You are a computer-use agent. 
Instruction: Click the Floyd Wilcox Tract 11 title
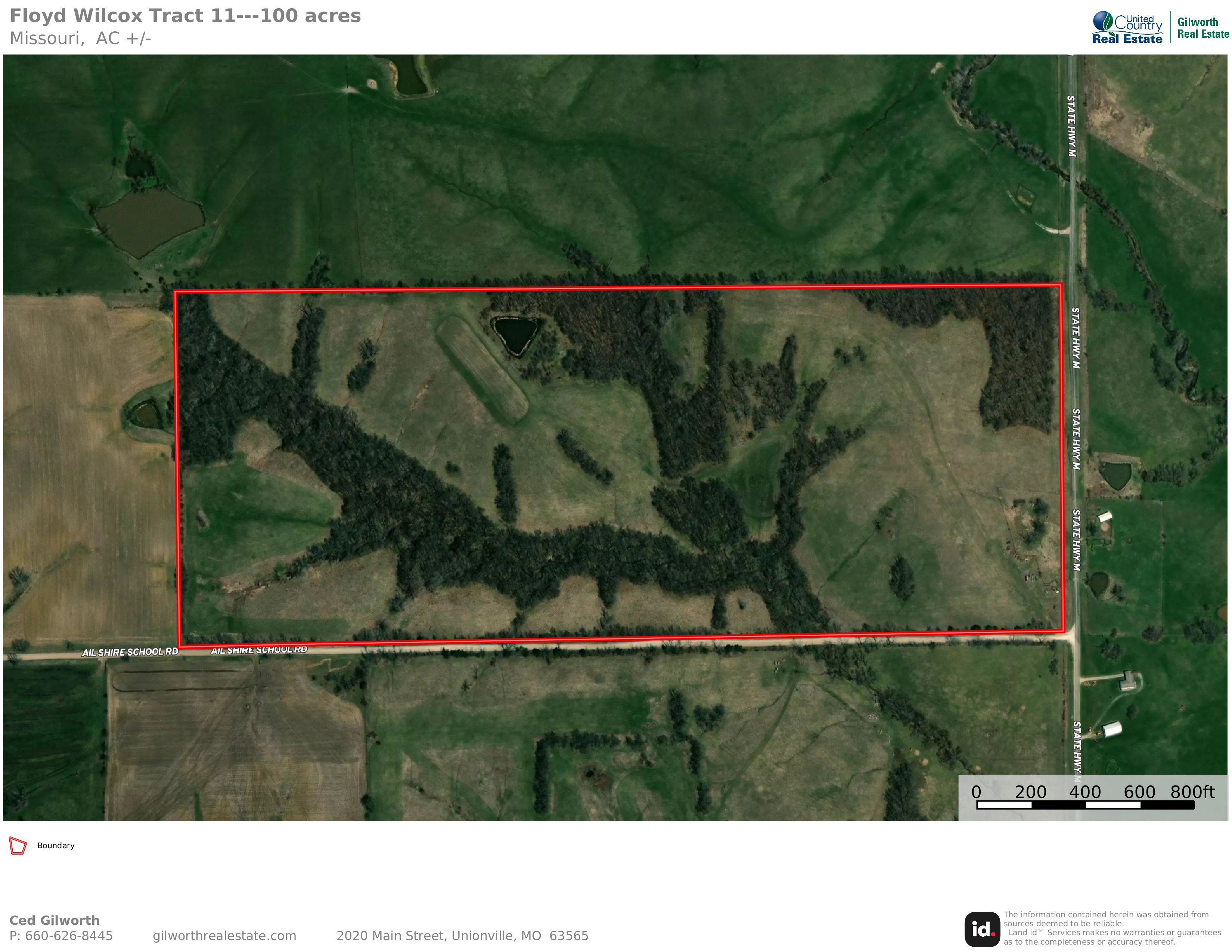[185, 16]
